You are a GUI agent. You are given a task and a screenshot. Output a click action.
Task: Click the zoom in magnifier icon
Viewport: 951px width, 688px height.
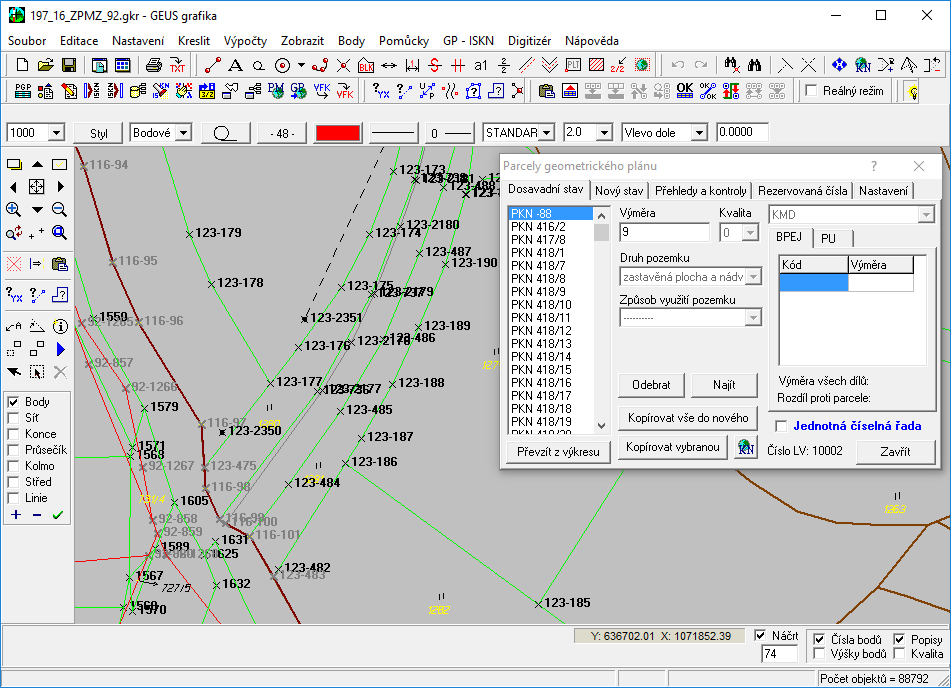pyautogui.click(x=14, y=209)
